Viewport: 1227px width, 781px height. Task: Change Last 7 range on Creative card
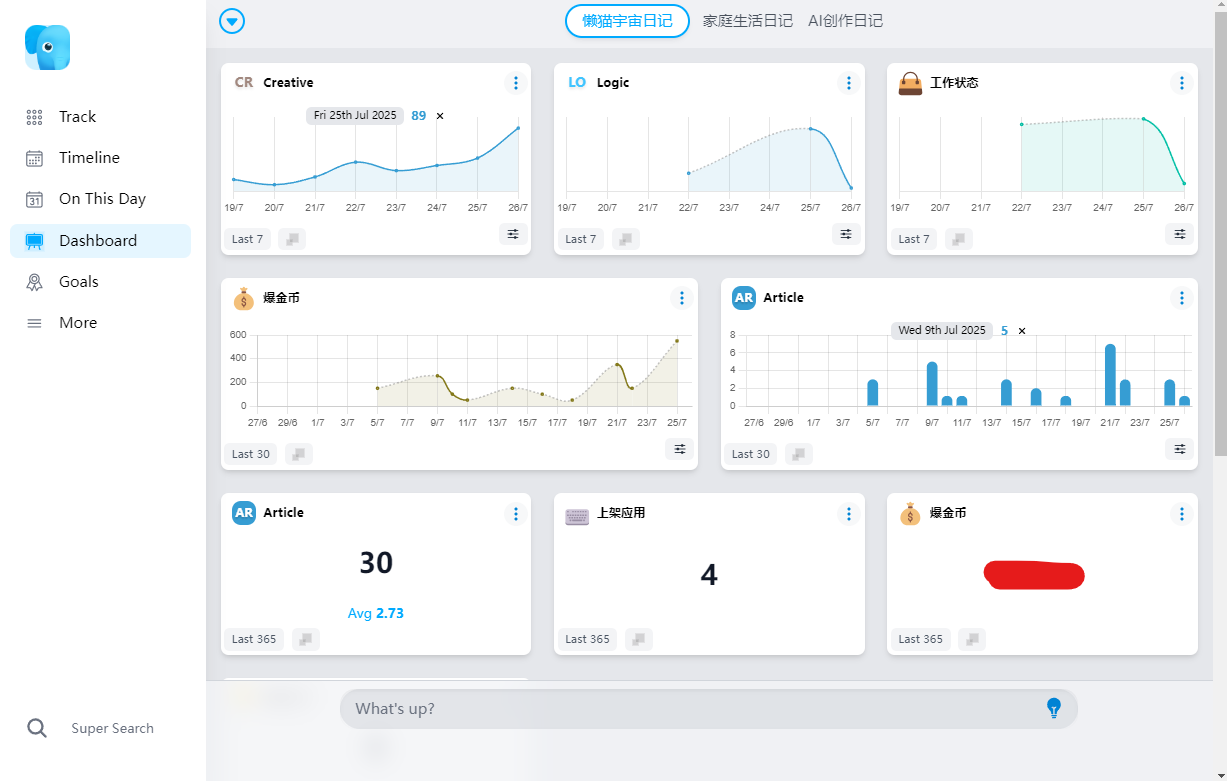pyautogui.click(x=247, y=239)
